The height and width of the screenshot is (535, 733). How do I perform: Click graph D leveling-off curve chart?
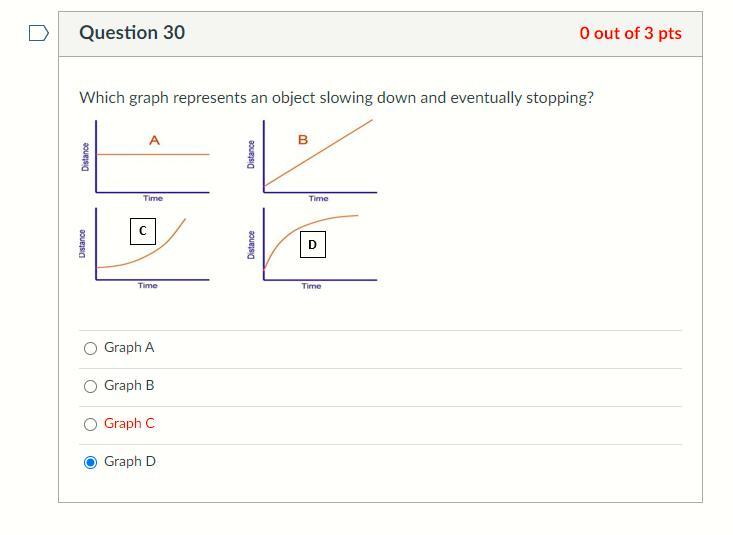pos(312,249)
